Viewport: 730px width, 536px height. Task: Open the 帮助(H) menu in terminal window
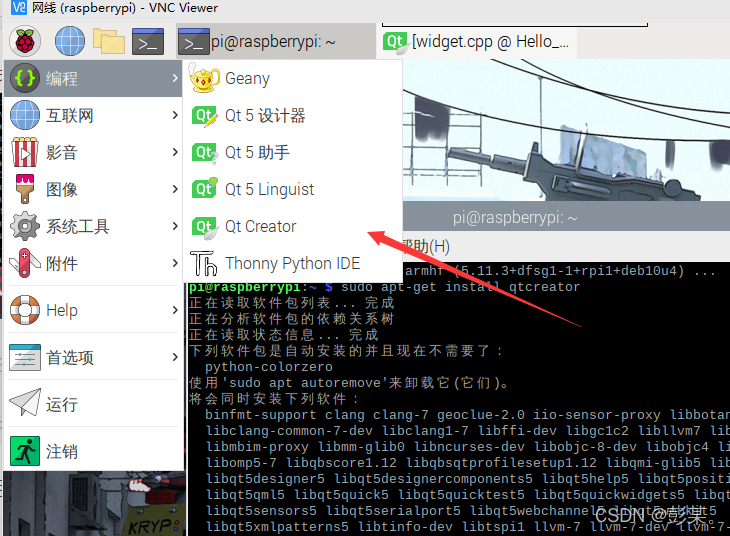[x=426, y=246]
